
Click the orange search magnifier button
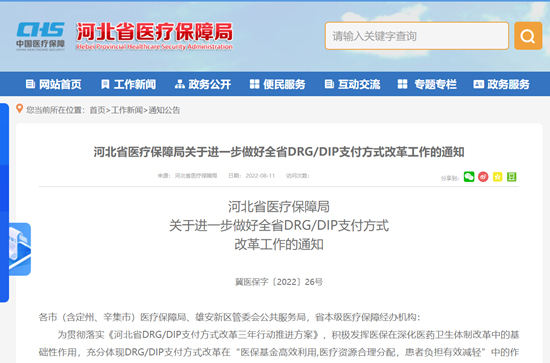[528, 36]
